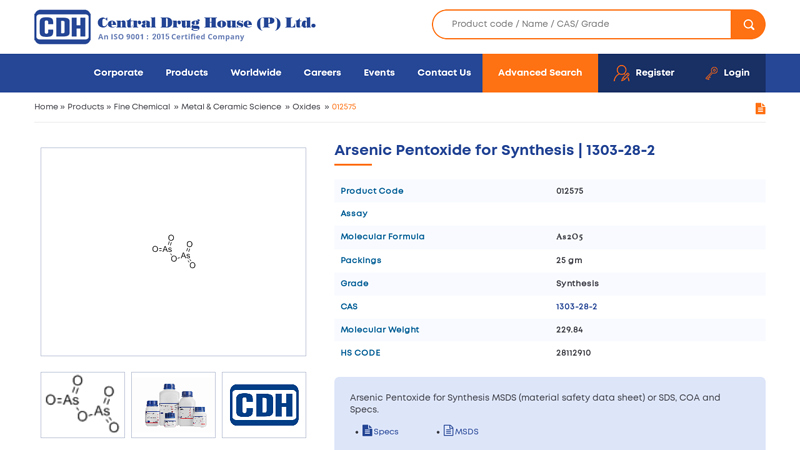Go to Oxides in breadcrumb
The width and height of the screenshot is (800, 450).
click(x=306, y=107)
